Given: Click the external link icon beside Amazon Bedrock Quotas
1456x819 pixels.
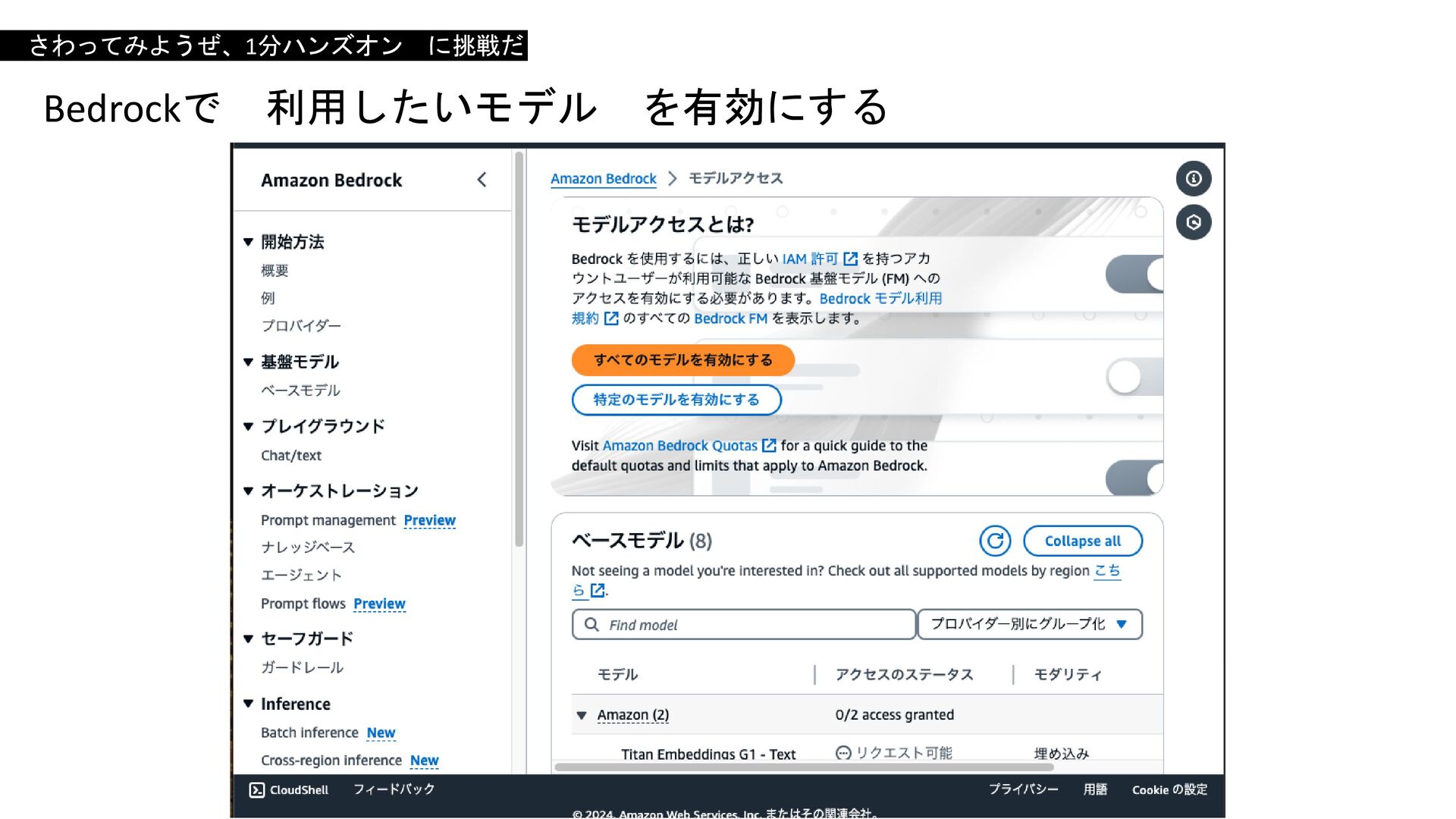Looking at the screenshot, I should (x=769, y=446).
